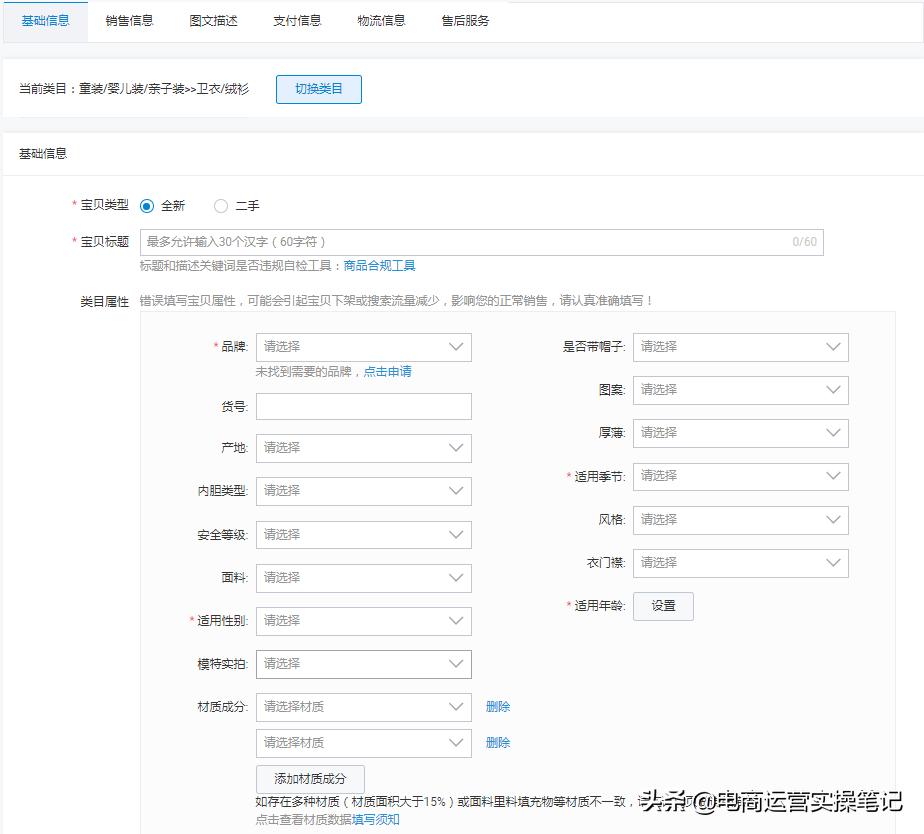This screenshot has width=924, height=834.
Task: Expand the 适用季节 (season) dropdown
Action: [740, 476]
